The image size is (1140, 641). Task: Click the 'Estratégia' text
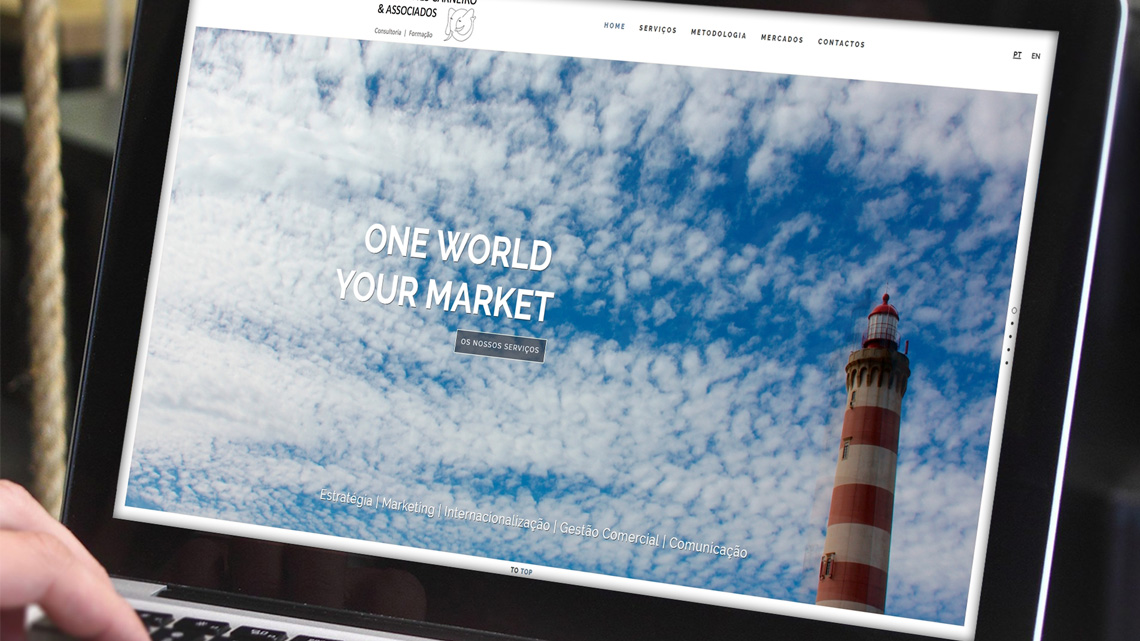click(346, 499)
